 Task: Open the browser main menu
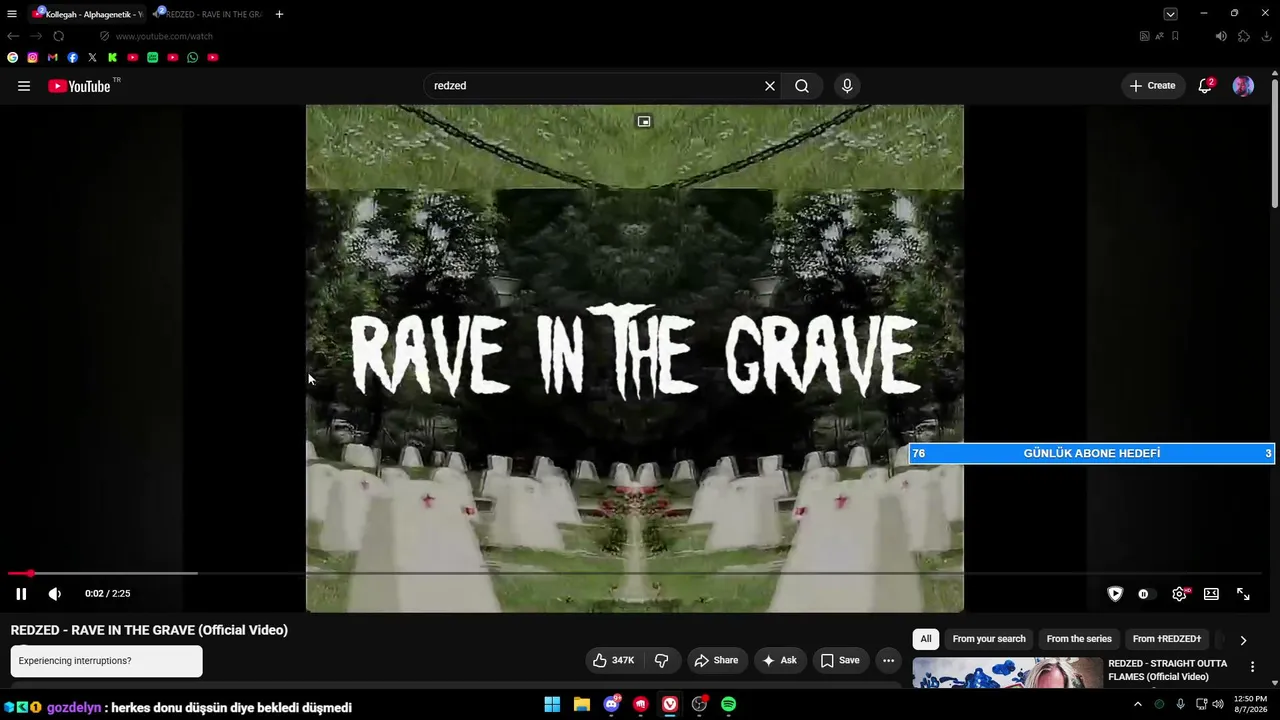click(x=12, y=14)
